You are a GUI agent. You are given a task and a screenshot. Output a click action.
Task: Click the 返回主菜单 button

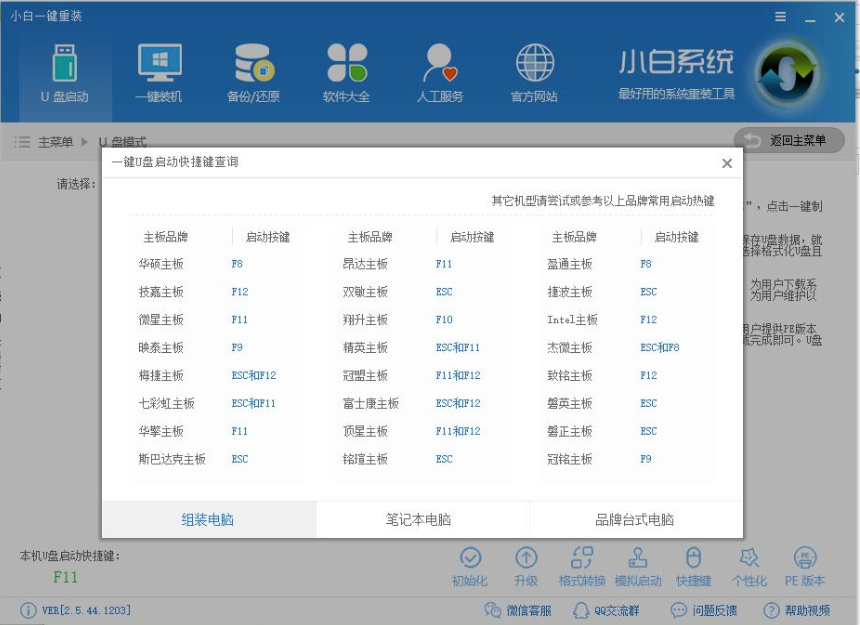click(789, 141)
